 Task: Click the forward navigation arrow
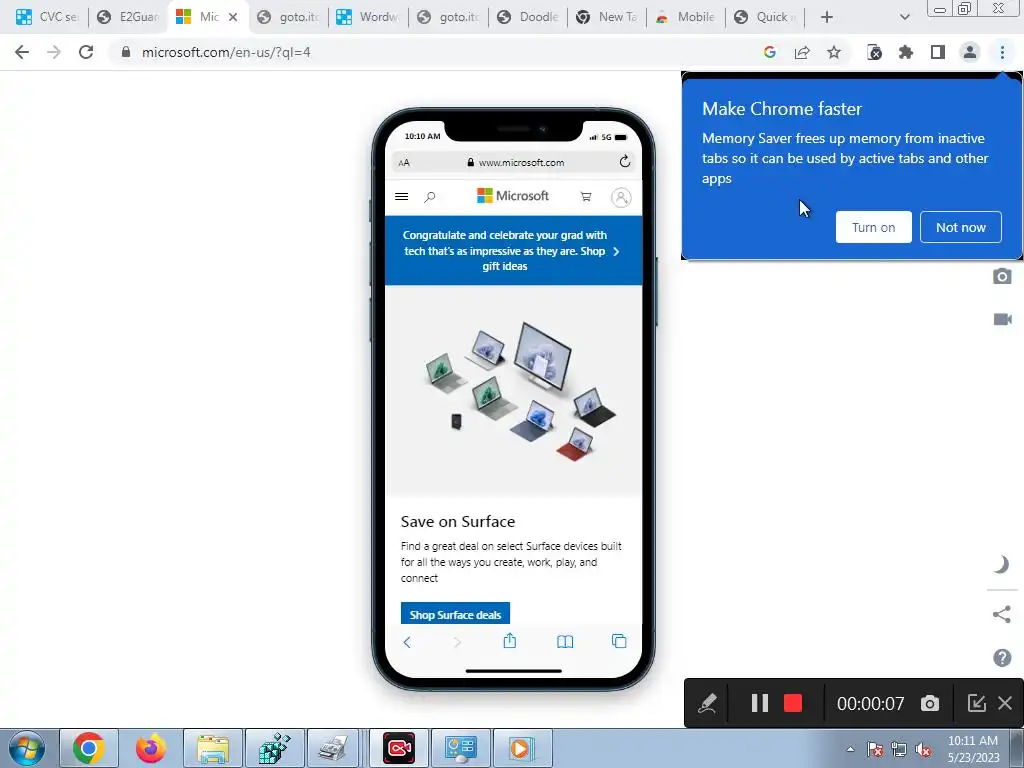[54, 52]
